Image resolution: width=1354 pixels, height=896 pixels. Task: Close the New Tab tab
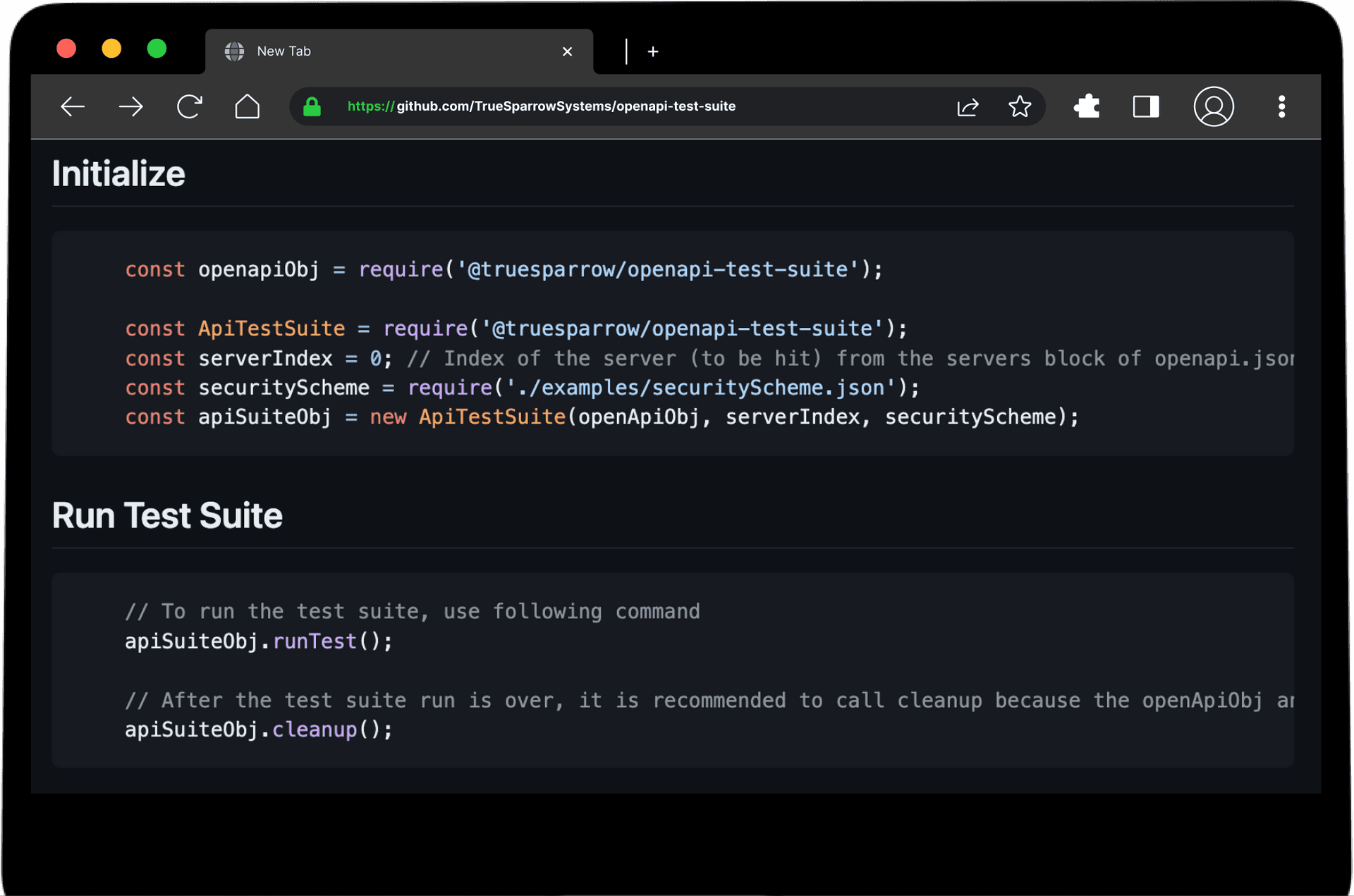568,51
